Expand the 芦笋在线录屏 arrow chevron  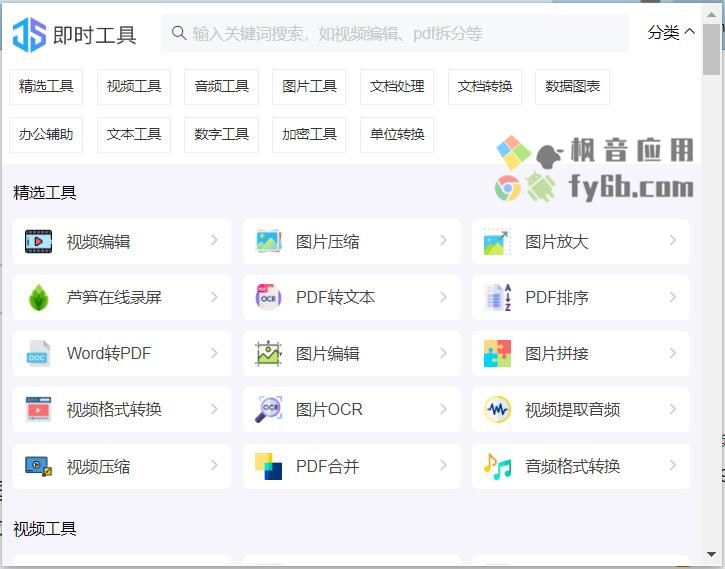214,297
